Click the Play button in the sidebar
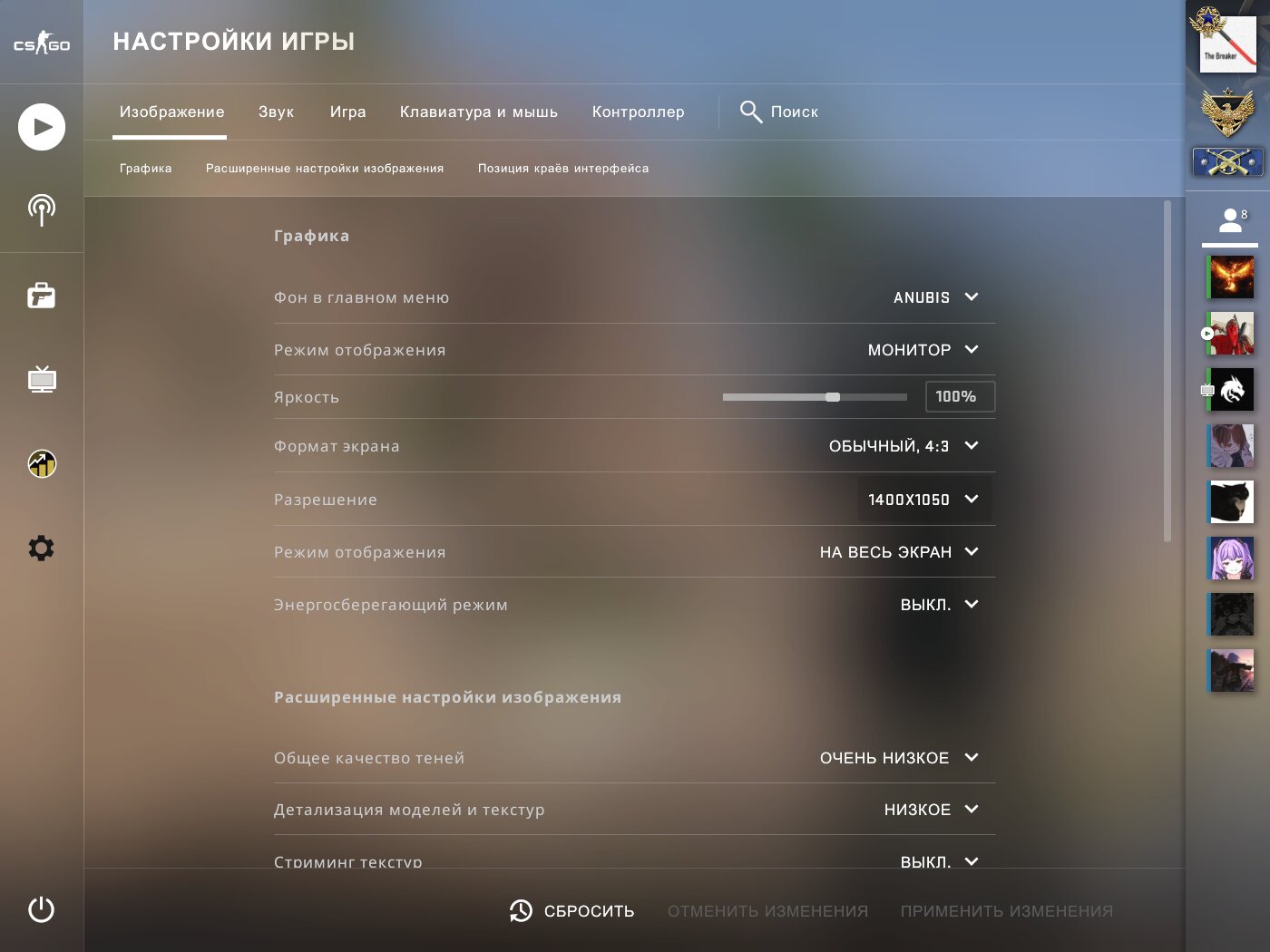Viewport: 1270px width, 952px height. [42, 127]
